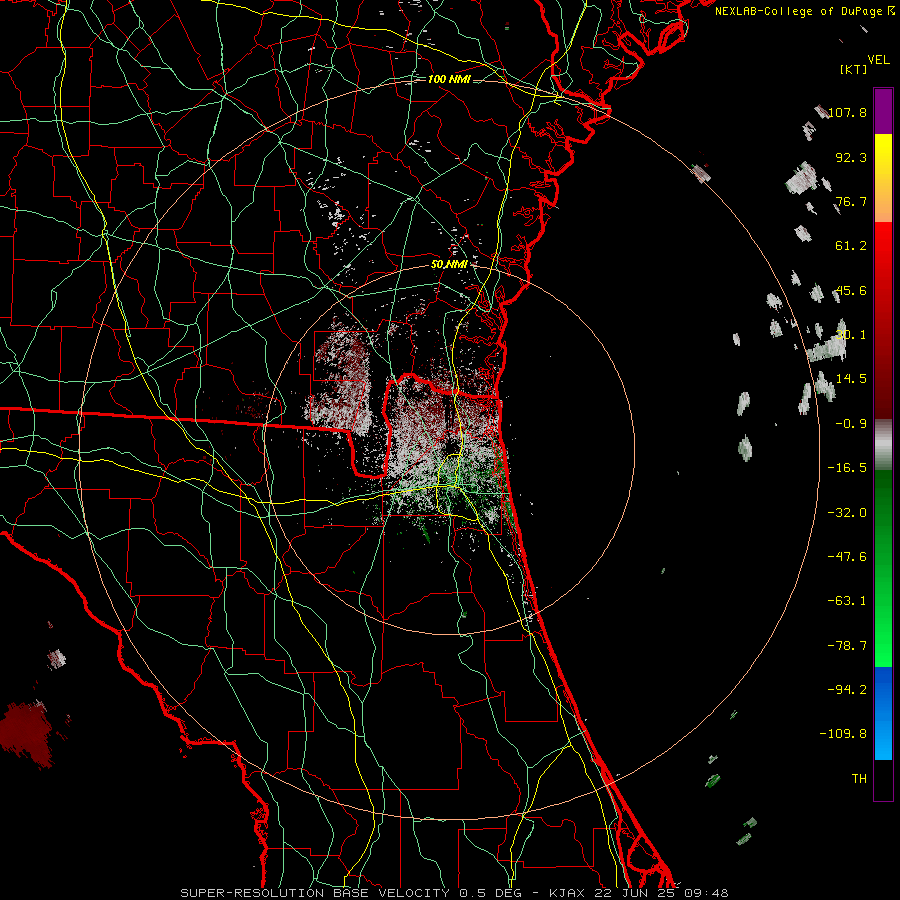Image resolution: width=900 pixels, height=900 pixels.
Task: Pick the yellow-orange segment of color bar
Action: 883,178
